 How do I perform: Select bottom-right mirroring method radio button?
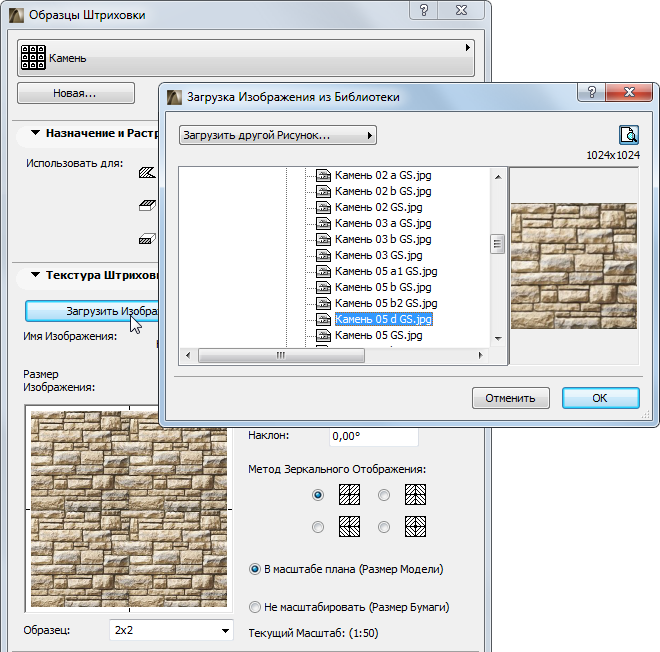384,527
